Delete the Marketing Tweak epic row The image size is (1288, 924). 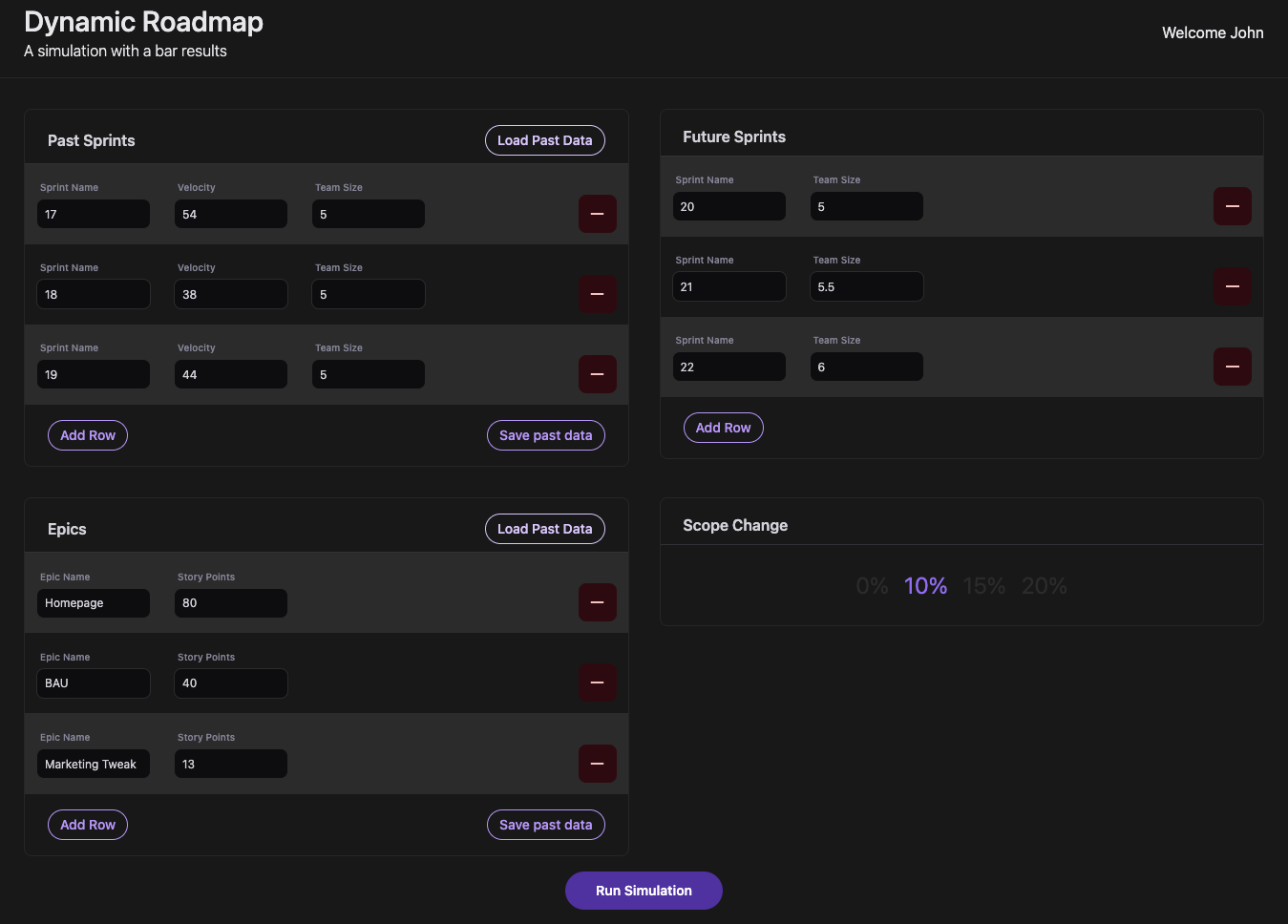(x=597, y=764)
